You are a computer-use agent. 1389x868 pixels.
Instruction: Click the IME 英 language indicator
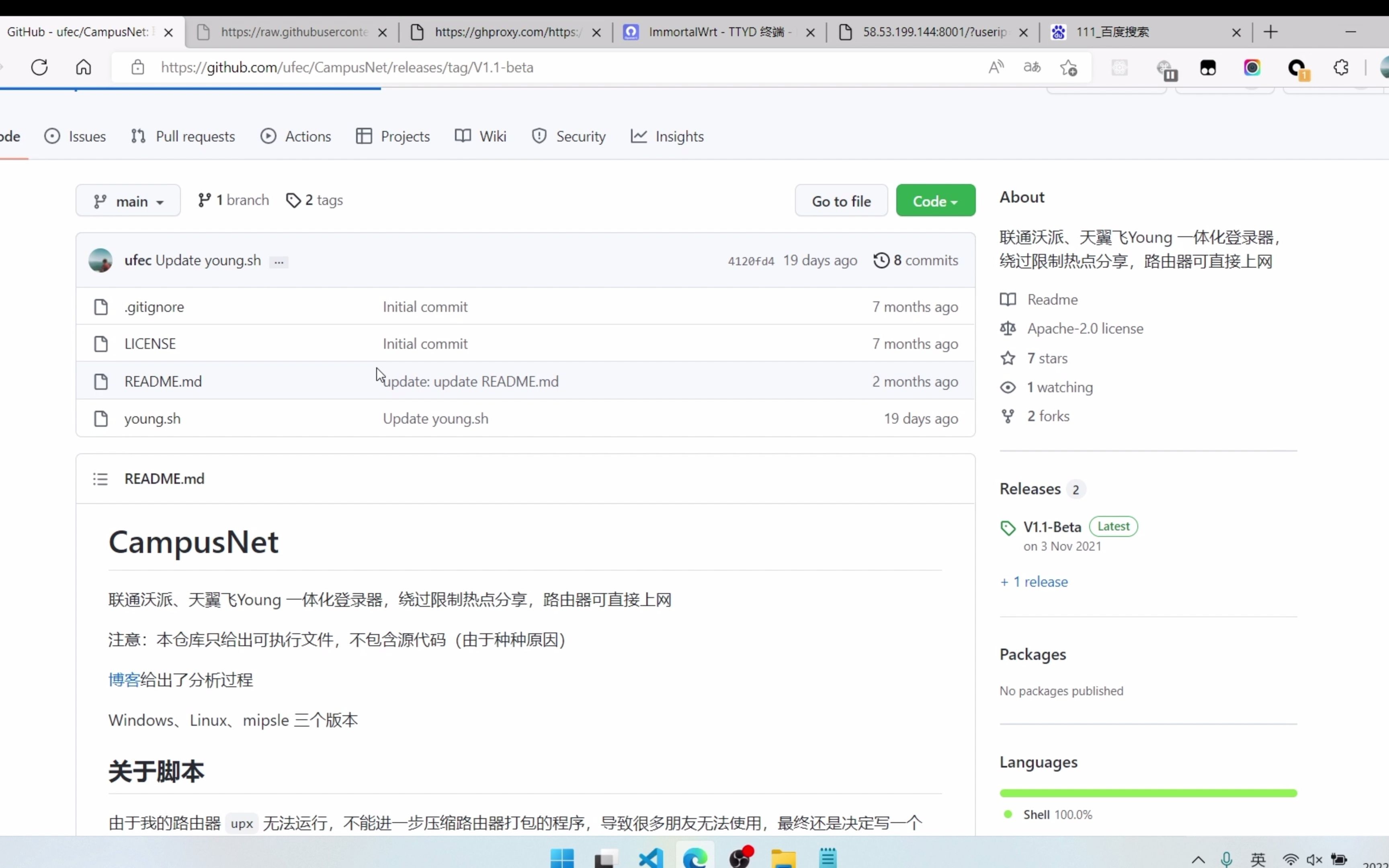1258,860
